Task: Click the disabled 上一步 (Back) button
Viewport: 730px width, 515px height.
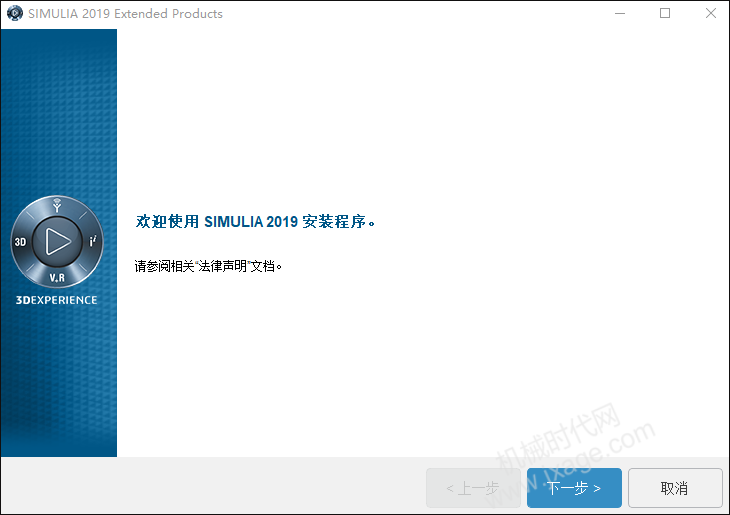Action: coord(473,488)
